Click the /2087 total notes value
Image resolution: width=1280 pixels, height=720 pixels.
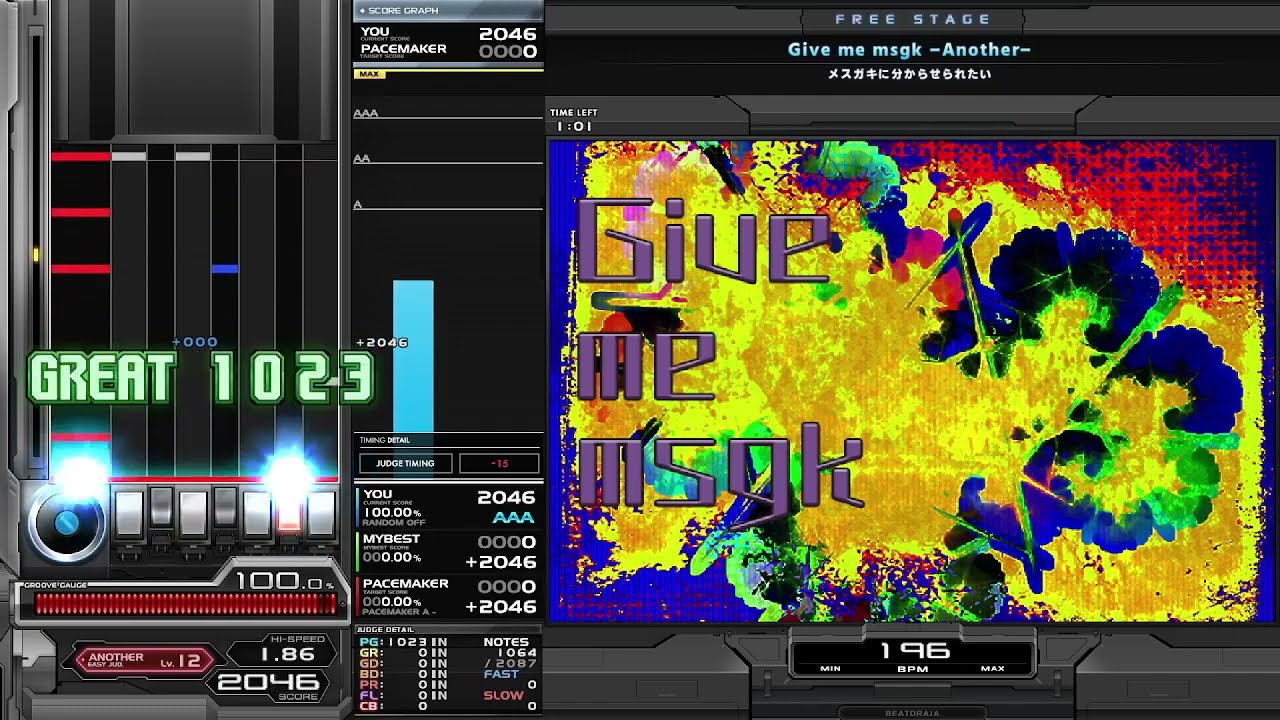coord(511,664)
